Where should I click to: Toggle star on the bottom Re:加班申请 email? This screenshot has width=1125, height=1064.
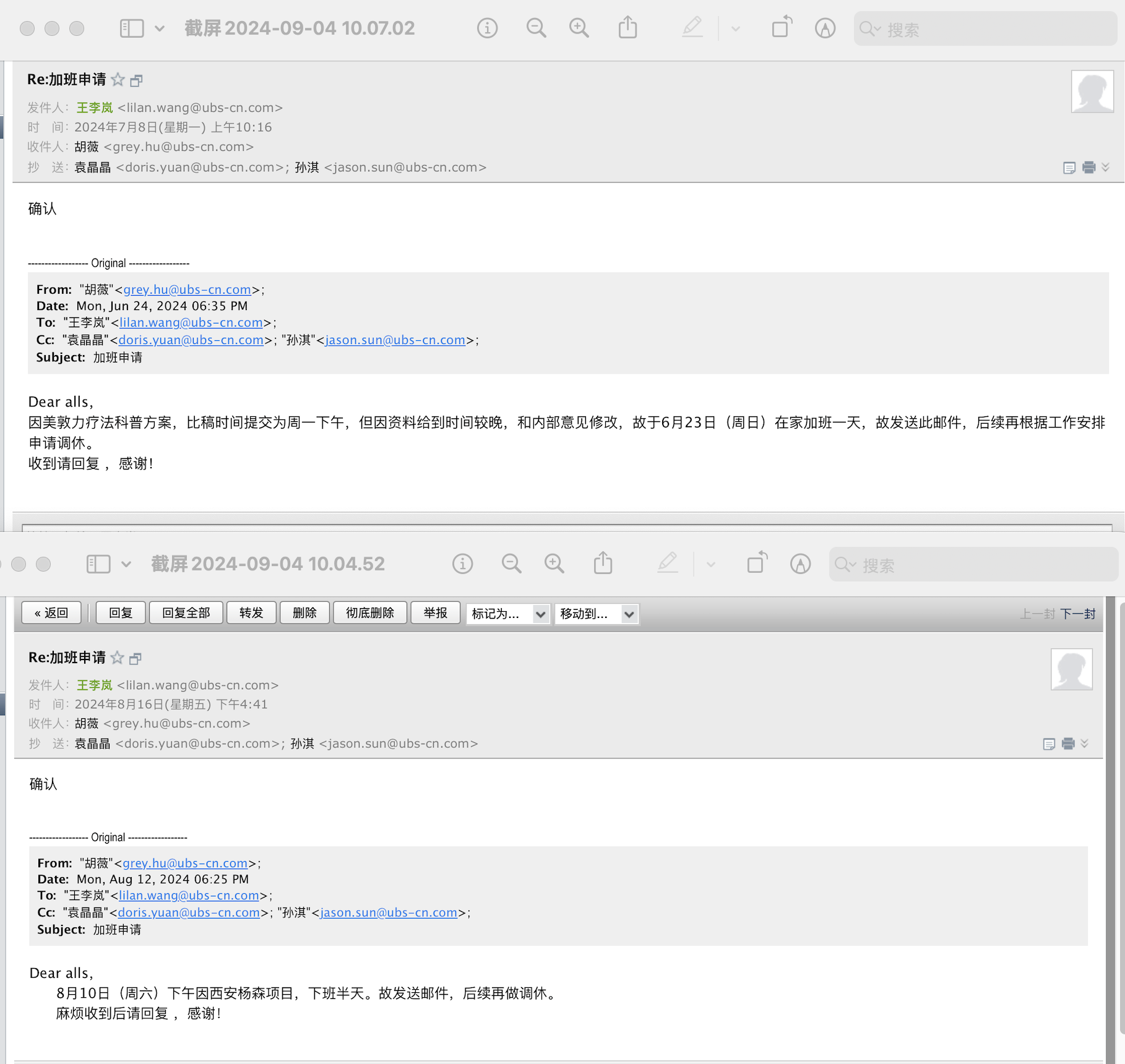[x=117, y=658]
